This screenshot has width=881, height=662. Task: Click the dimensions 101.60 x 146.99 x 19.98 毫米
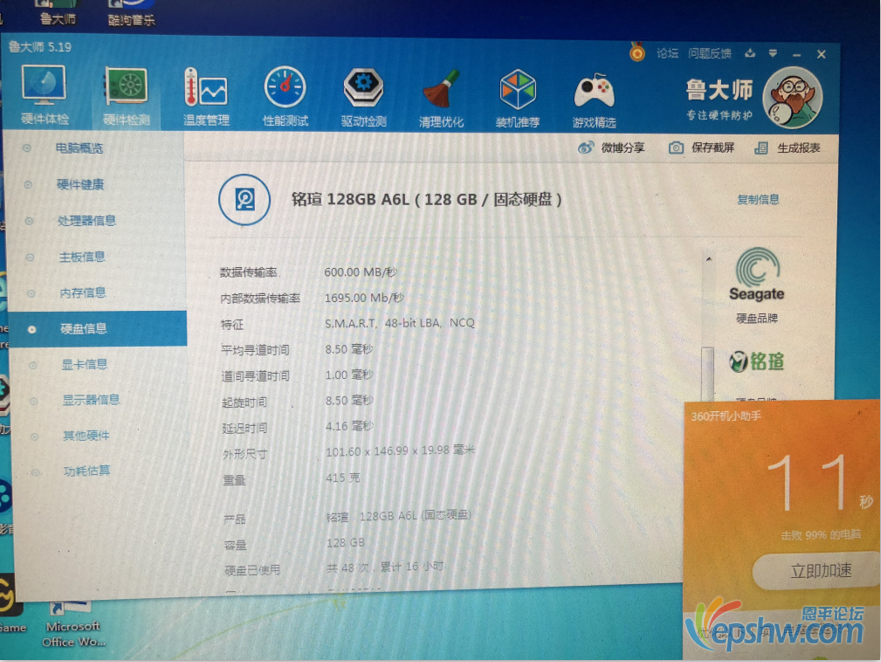(400, 451)
